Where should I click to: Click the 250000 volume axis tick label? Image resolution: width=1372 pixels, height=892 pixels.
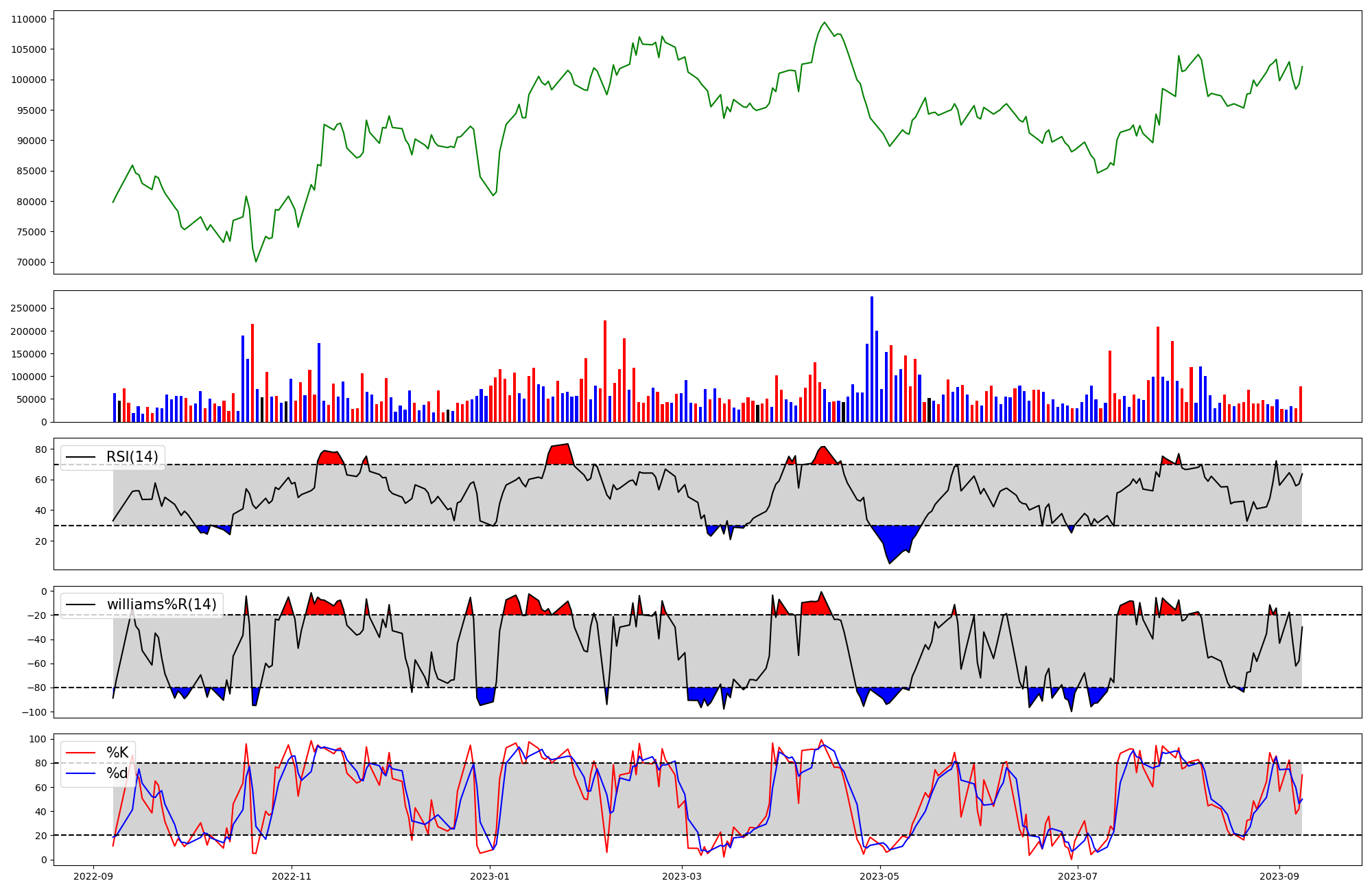click(x=29, y=308)
